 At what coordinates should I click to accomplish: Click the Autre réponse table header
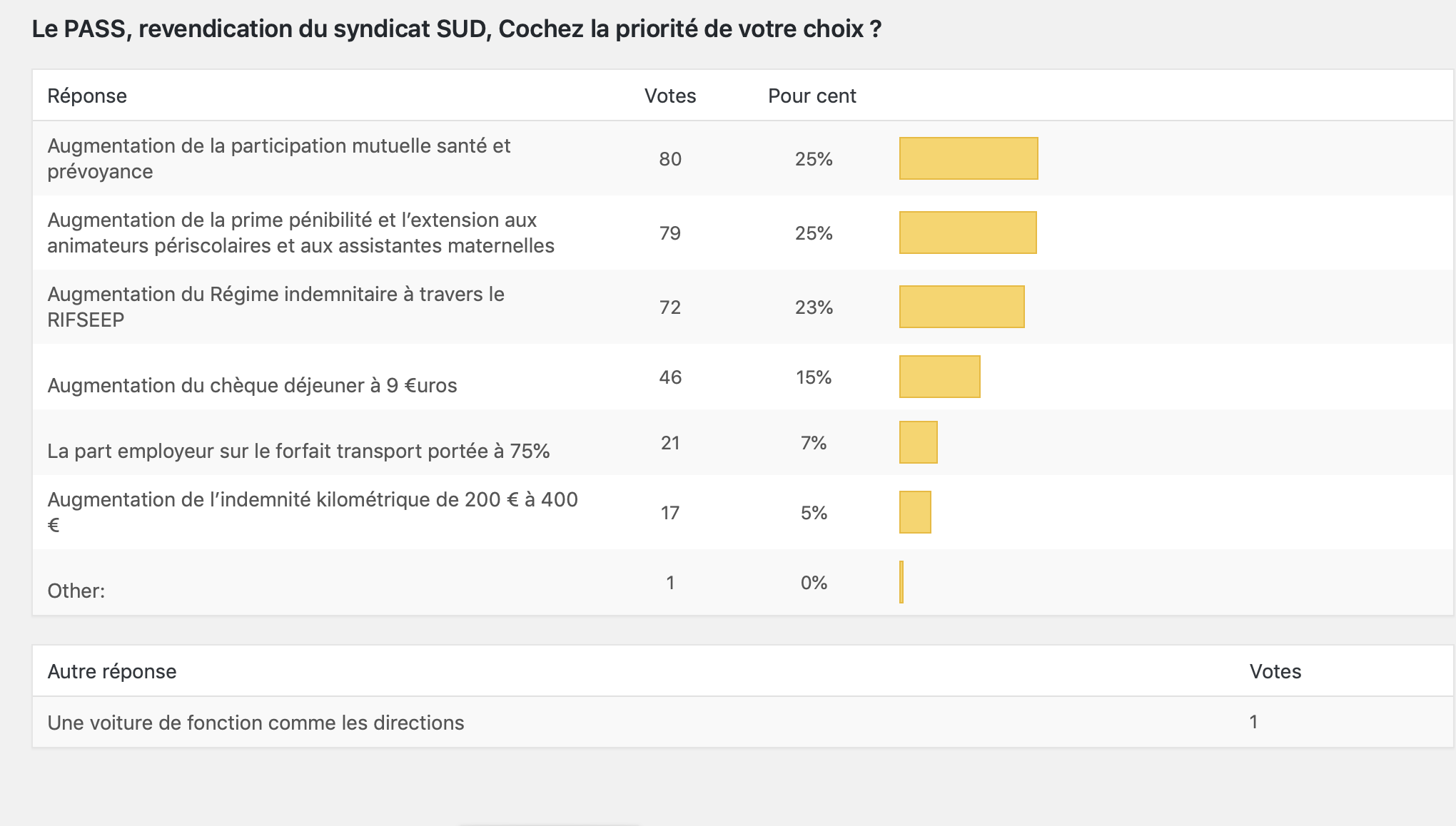[112, 671]
